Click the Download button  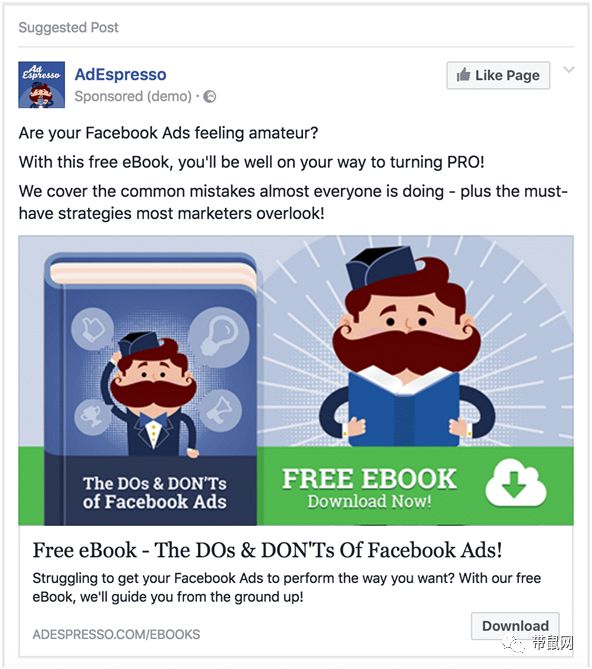[x=515, y=626]
